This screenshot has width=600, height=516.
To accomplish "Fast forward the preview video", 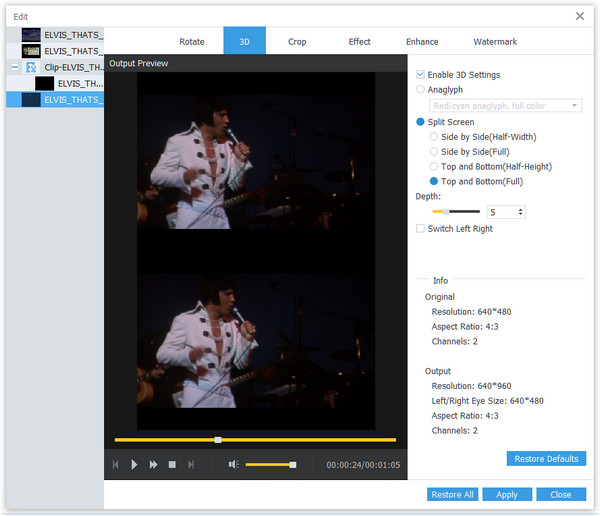I will click(x=153, y=465).
